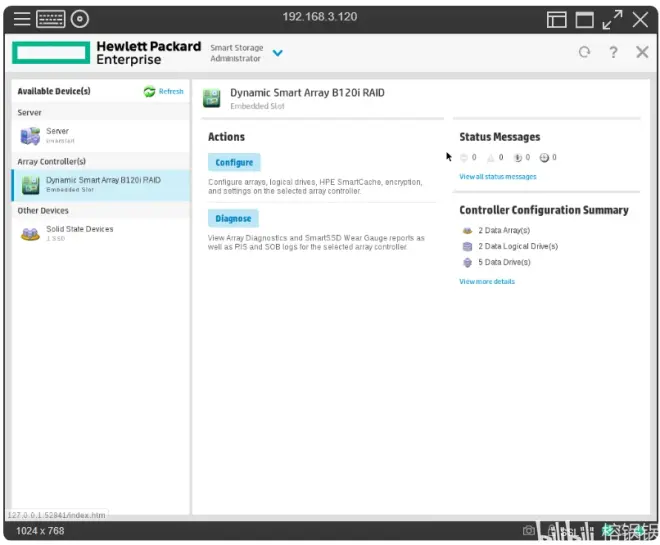
Task: Click the array controller icon in the sidebar
Action: 30,185
